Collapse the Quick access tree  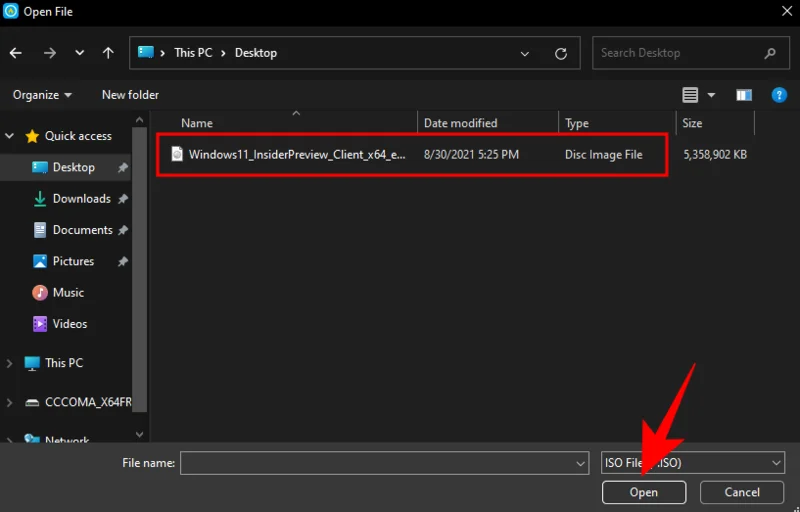tap(9, 136)
